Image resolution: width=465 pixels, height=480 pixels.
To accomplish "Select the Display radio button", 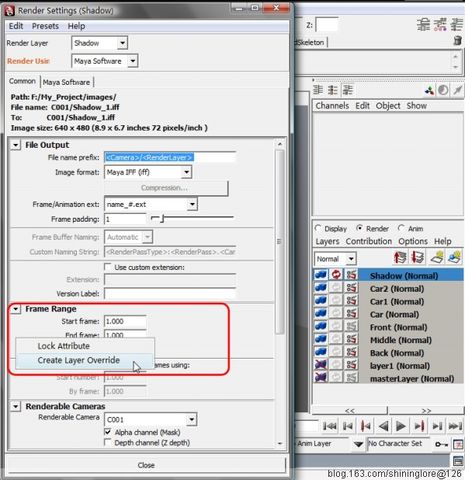I will (x=318, y=228).
